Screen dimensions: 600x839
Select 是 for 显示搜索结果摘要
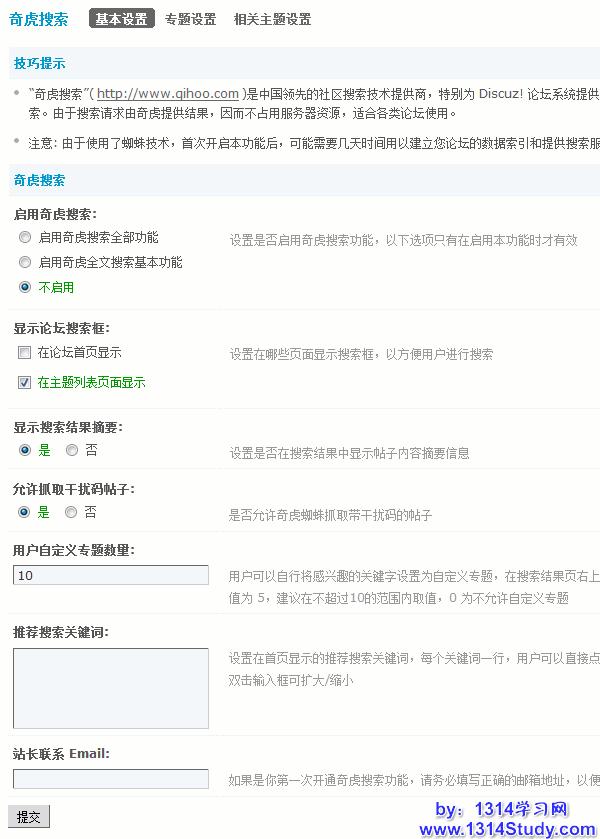[x=25, y=451]
